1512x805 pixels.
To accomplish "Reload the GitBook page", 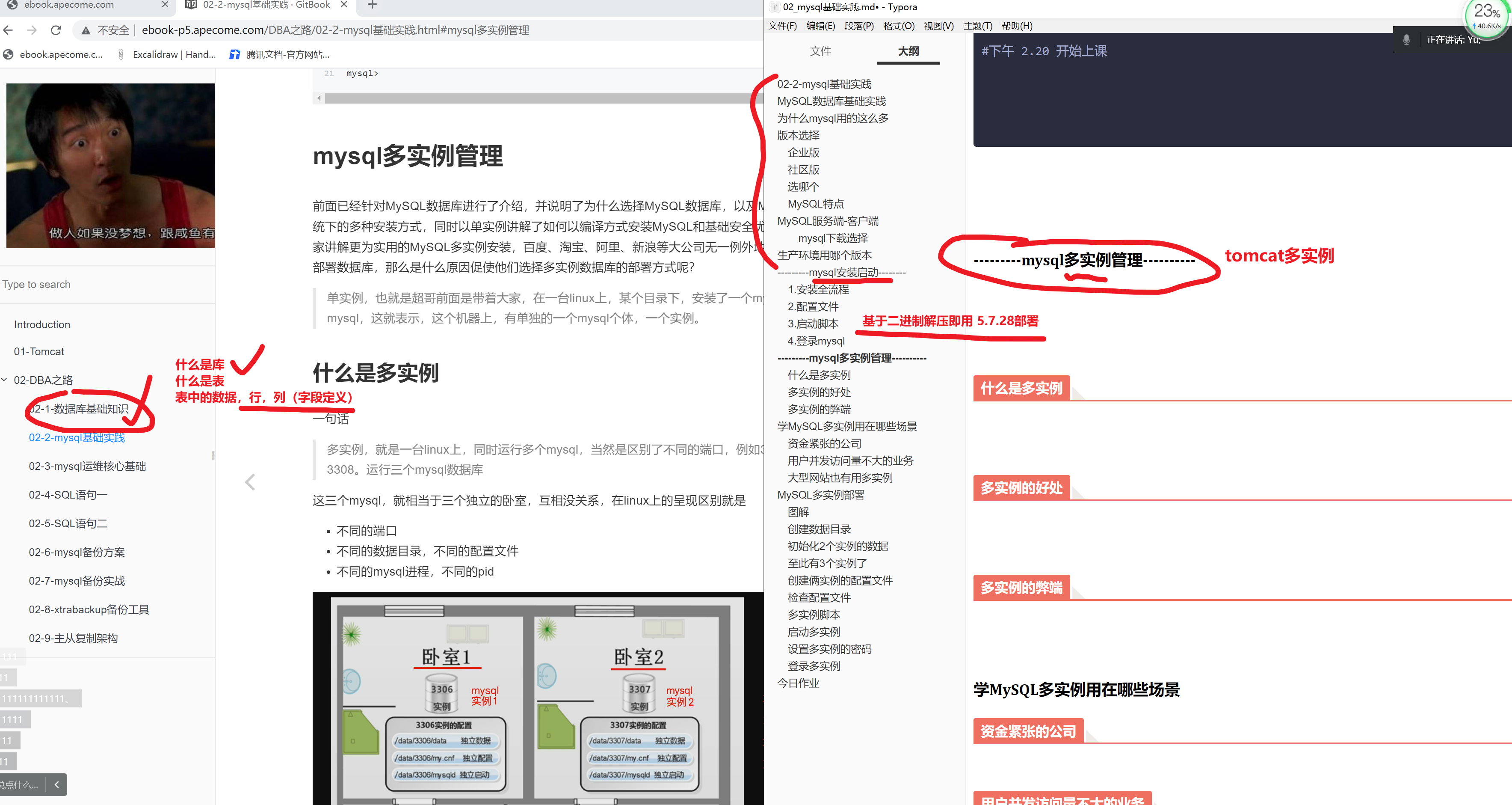I will click(x=56, y=30).
